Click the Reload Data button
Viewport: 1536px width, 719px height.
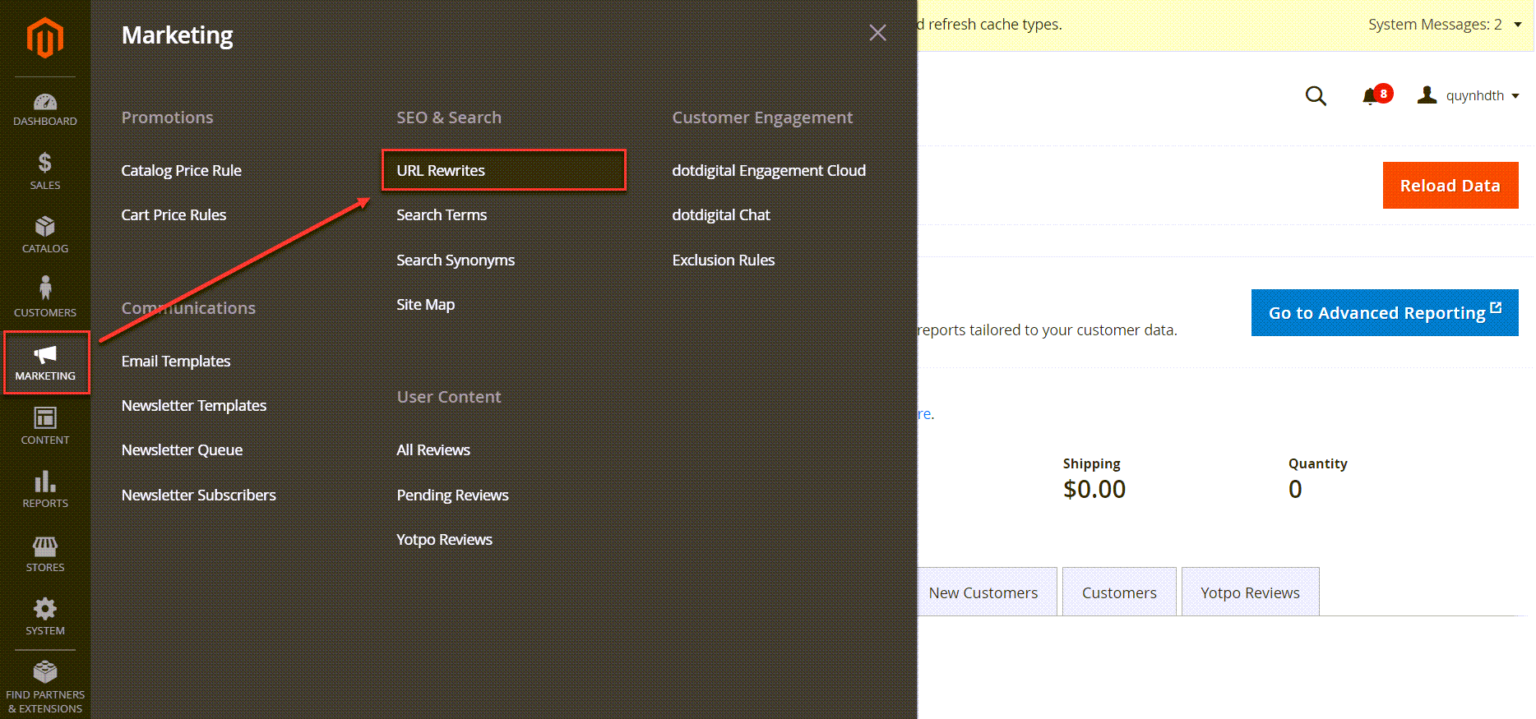pos(1450,185)
